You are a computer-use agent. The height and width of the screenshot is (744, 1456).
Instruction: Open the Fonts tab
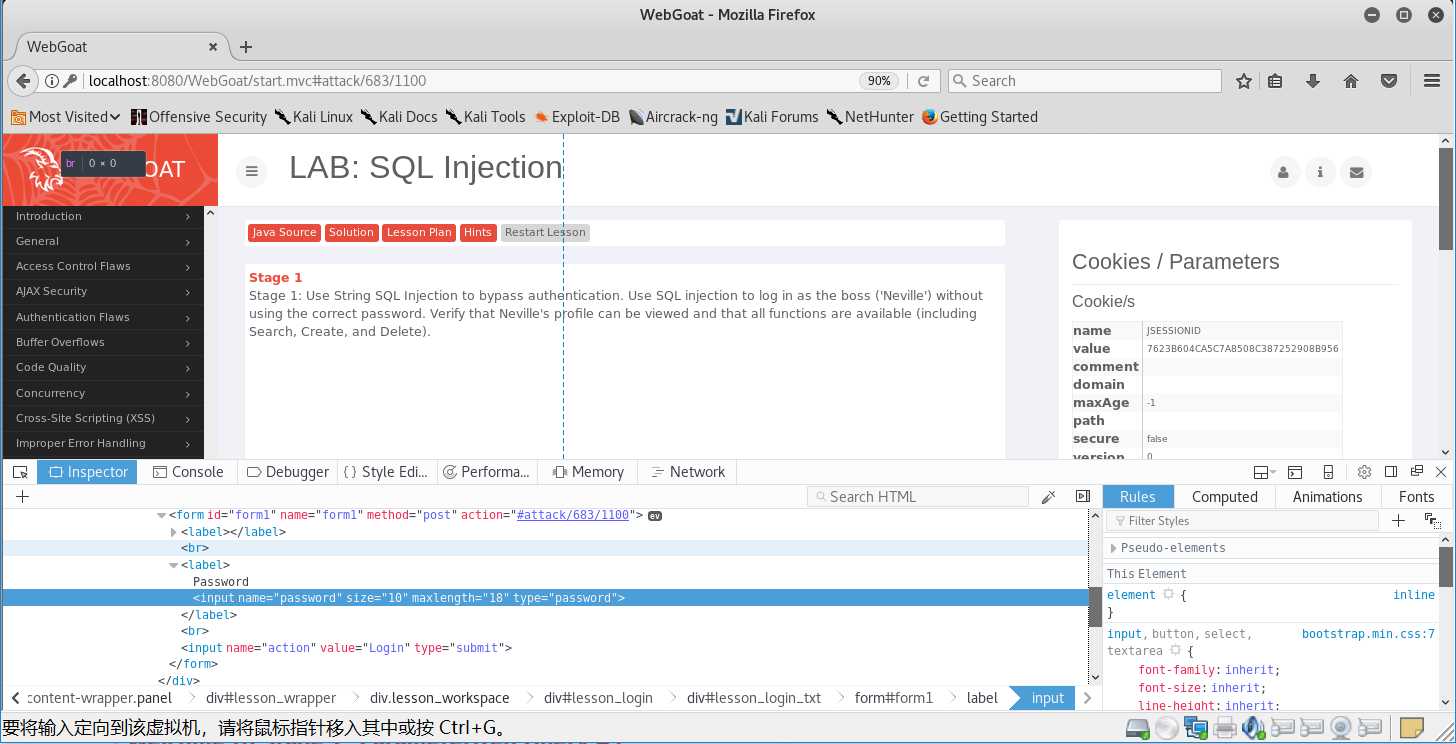1416,497
